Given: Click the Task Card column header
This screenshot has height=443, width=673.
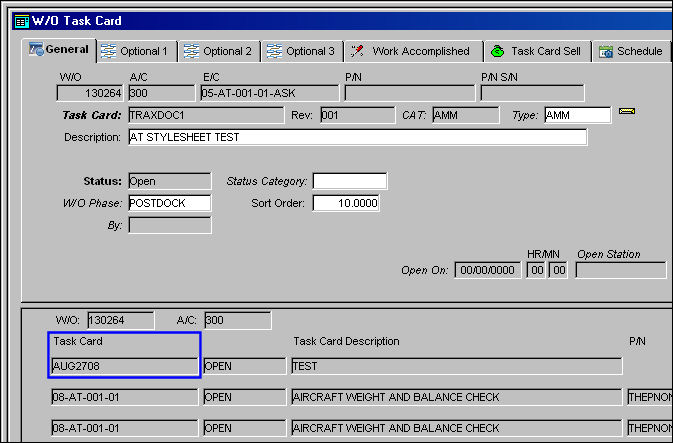Looking at the screenshot, I should [78, 341].
